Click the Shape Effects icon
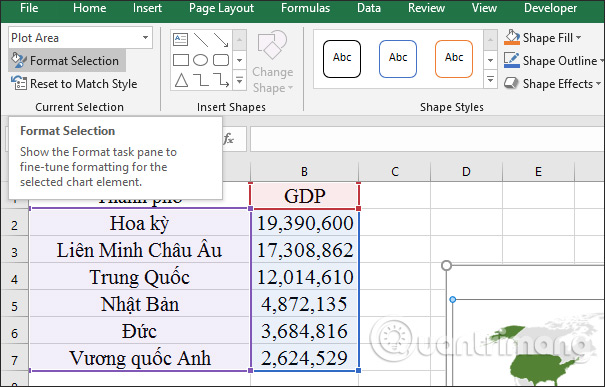Screen dimensions: 605x387 tap(511, 83)
